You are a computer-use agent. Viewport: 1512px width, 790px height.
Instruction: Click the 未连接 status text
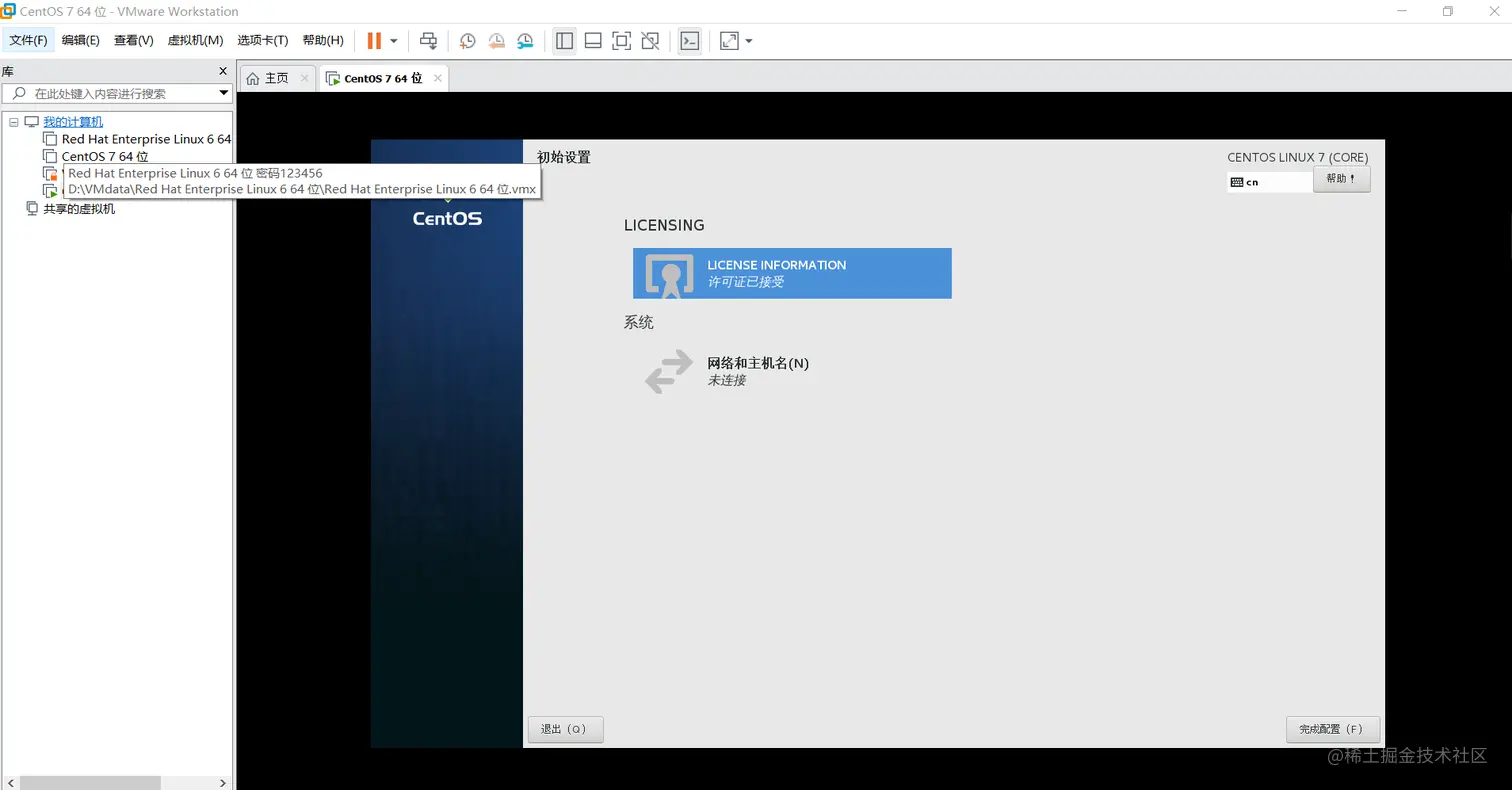point(727,381)
